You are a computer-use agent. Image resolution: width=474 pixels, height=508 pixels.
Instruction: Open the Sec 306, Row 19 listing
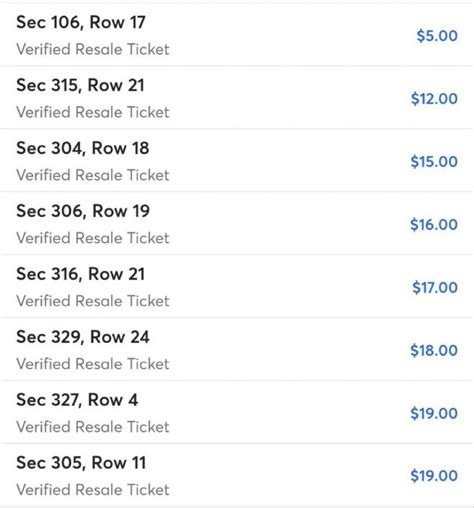point(236,224)
